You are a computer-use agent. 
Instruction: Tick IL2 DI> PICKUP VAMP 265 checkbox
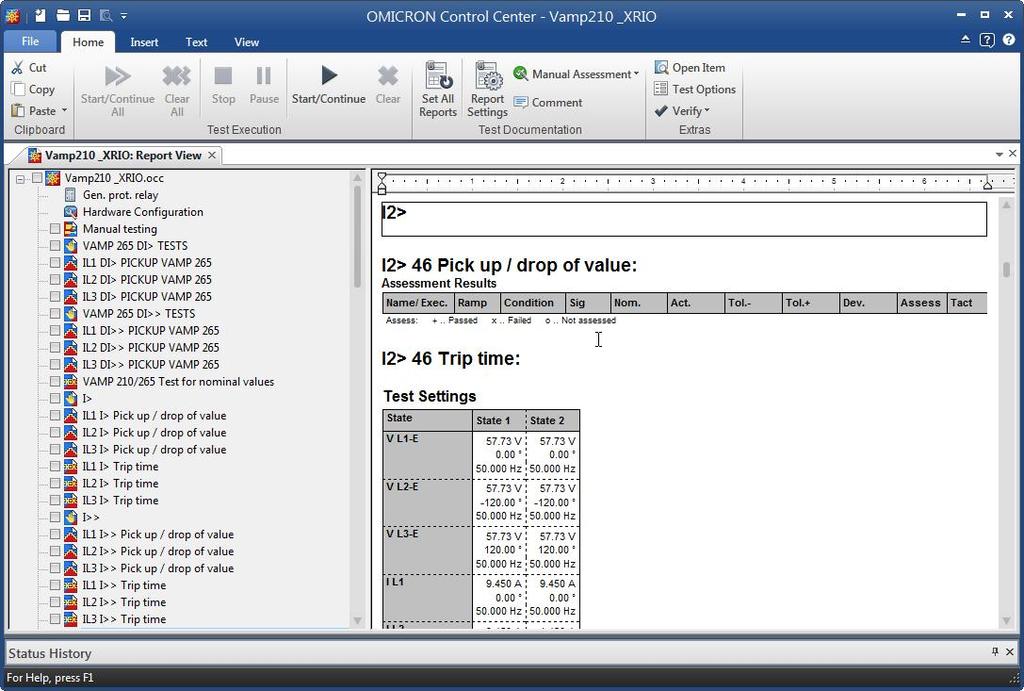55,280
